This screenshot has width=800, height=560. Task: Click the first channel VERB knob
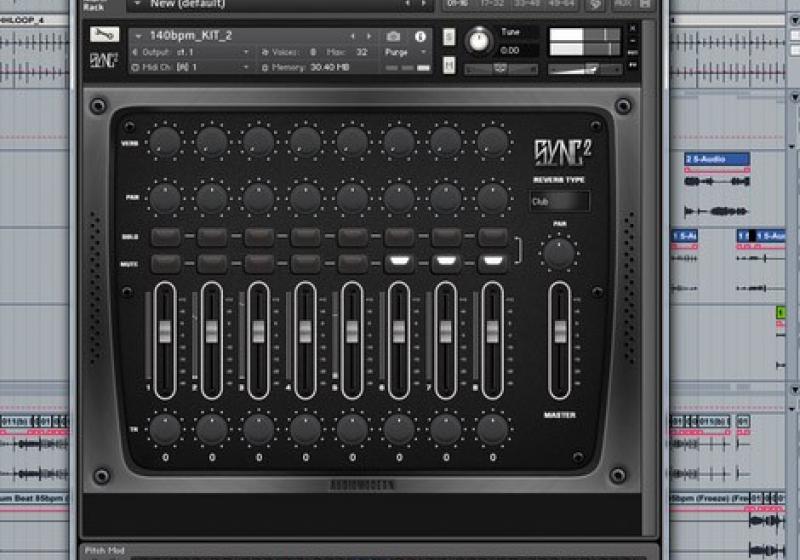165,142
